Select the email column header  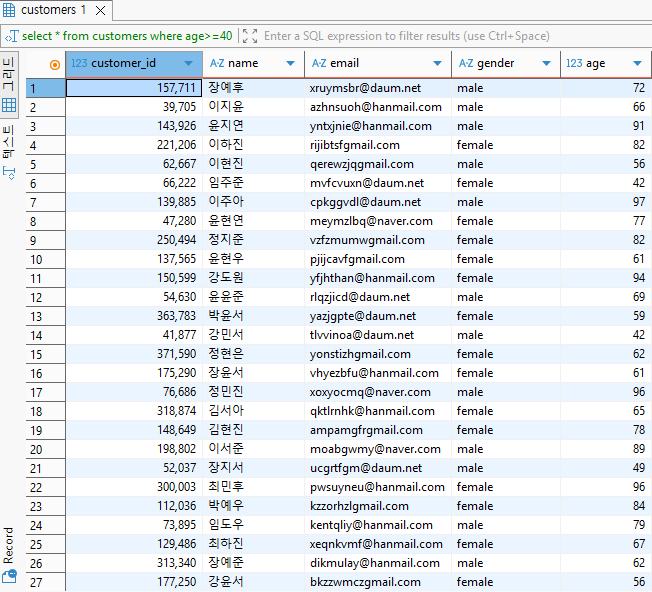tap(378, 64)
